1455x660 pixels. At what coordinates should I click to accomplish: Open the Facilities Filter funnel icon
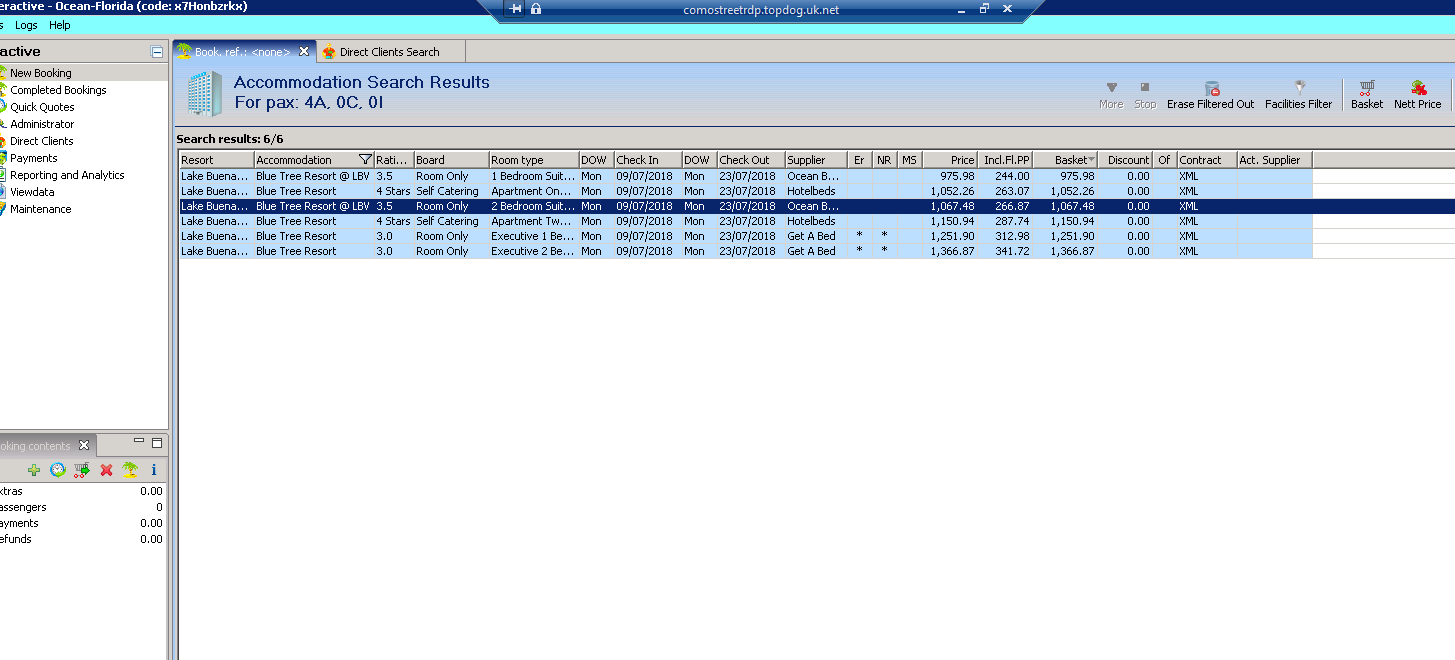coord(1299,88)
